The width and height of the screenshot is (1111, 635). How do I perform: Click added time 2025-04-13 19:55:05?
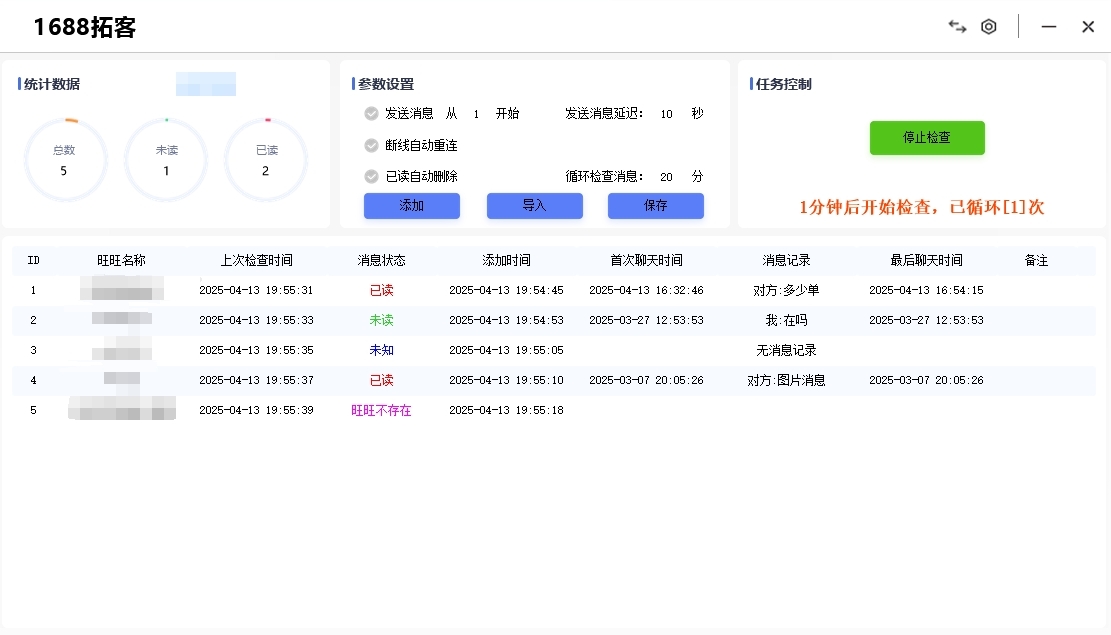click(506, 350)
